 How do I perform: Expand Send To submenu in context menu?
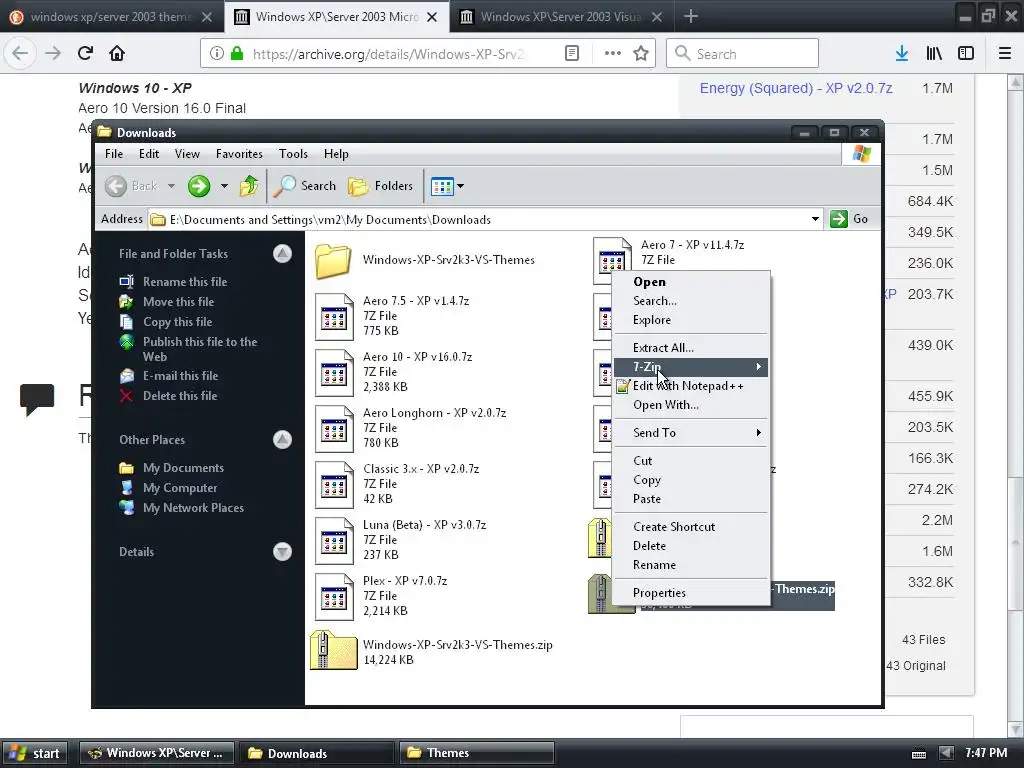(x=691, y=433)
